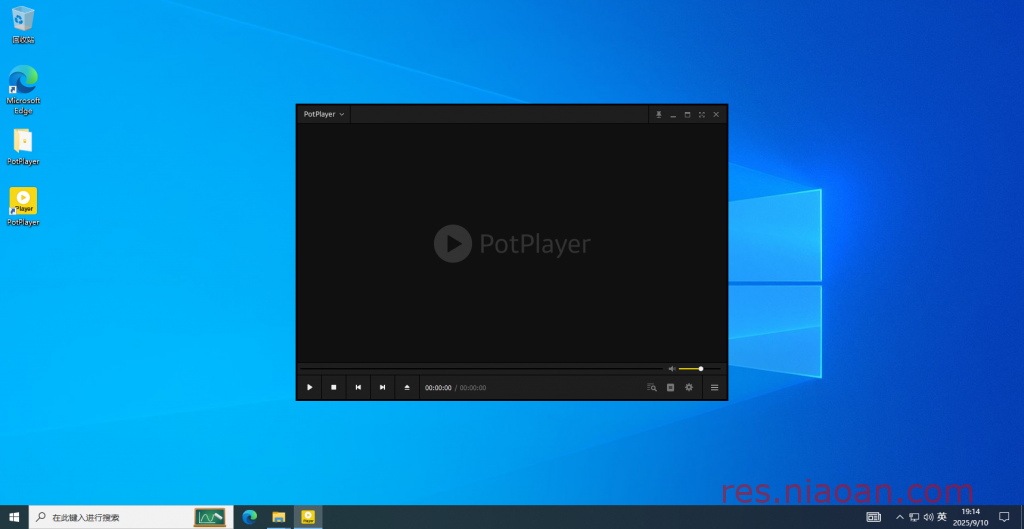Click the elapsed time 00:00:00 display
The width and height of the screenshot is (1024, 529).
coord(438,388)
